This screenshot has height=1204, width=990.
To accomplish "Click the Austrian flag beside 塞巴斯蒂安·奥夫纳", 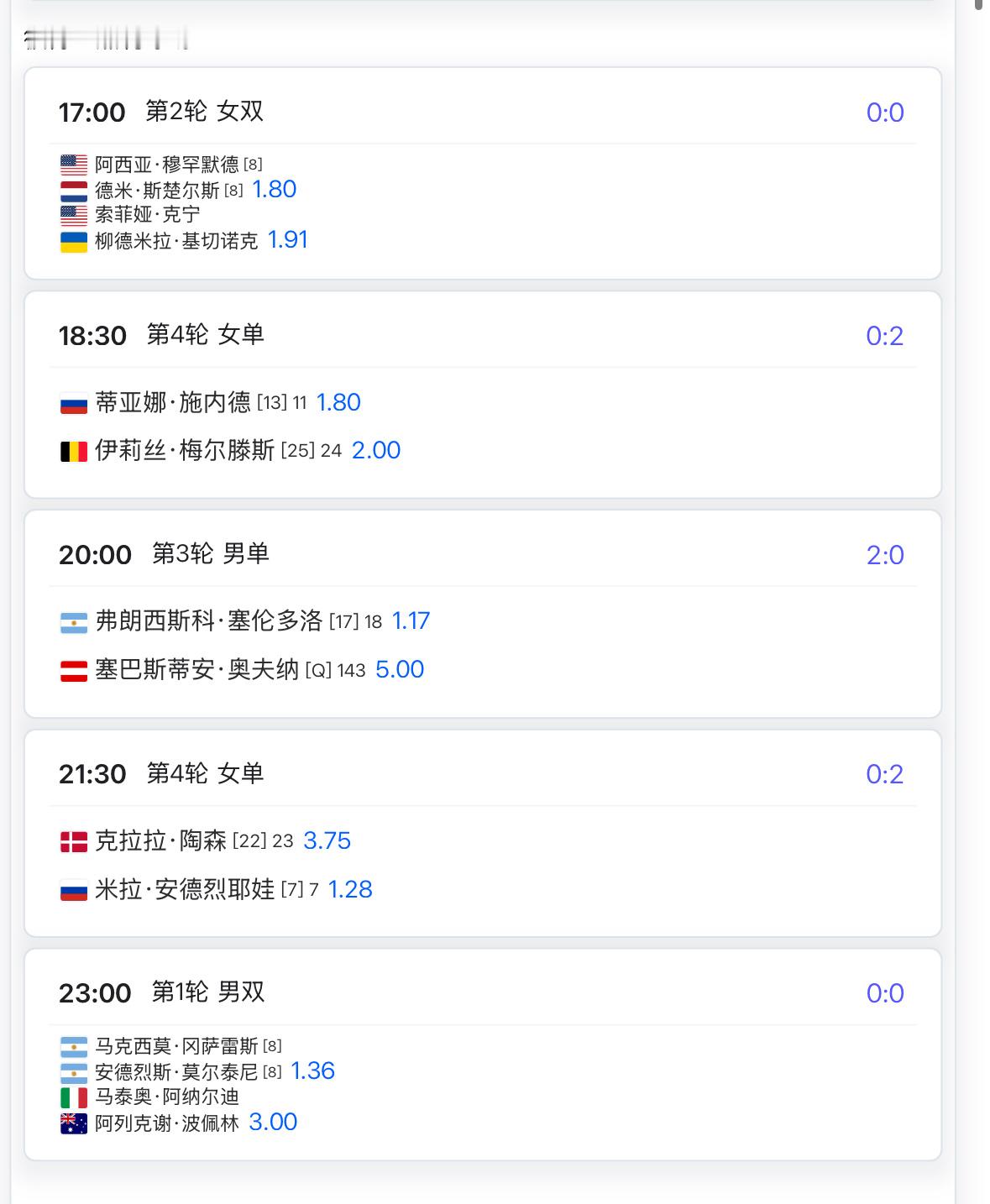I will (x=74, y=671).
